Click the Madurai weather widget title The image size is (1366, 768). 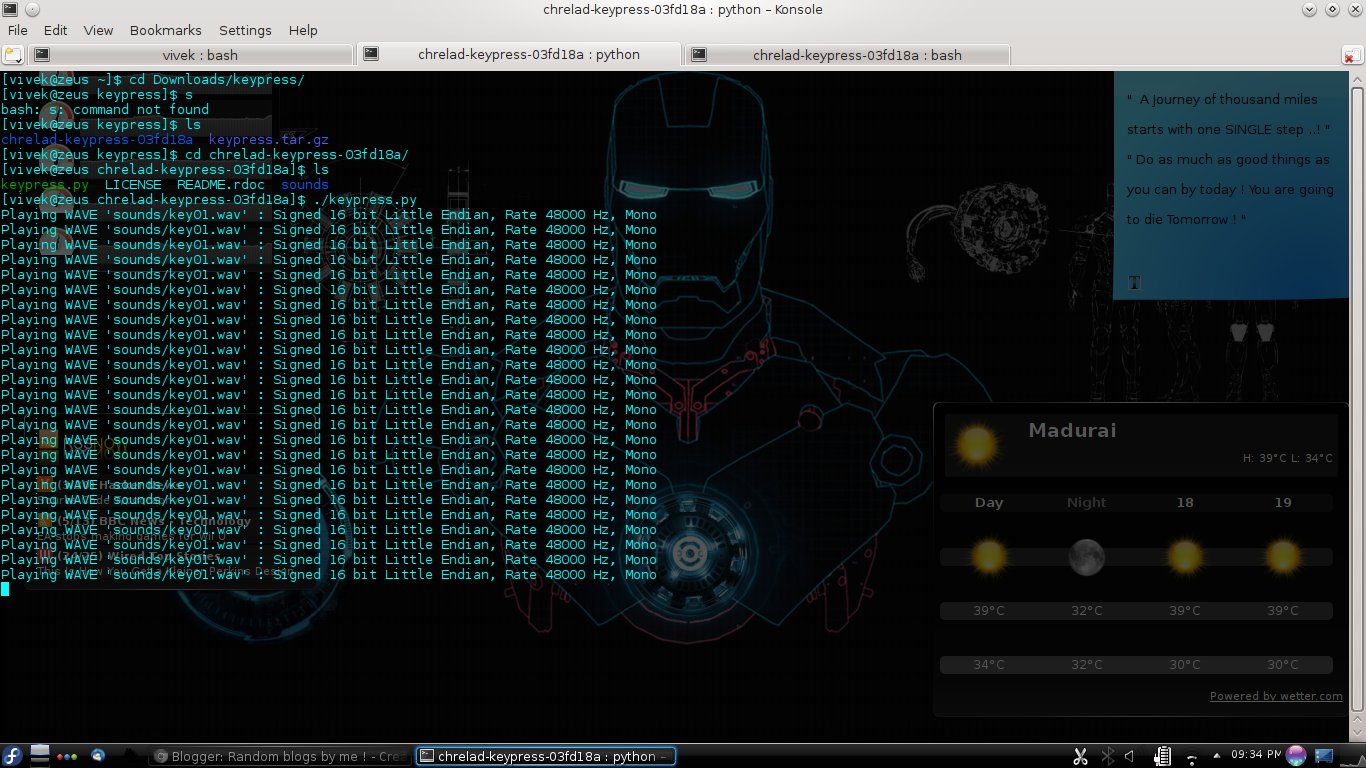click(1072, 431)
